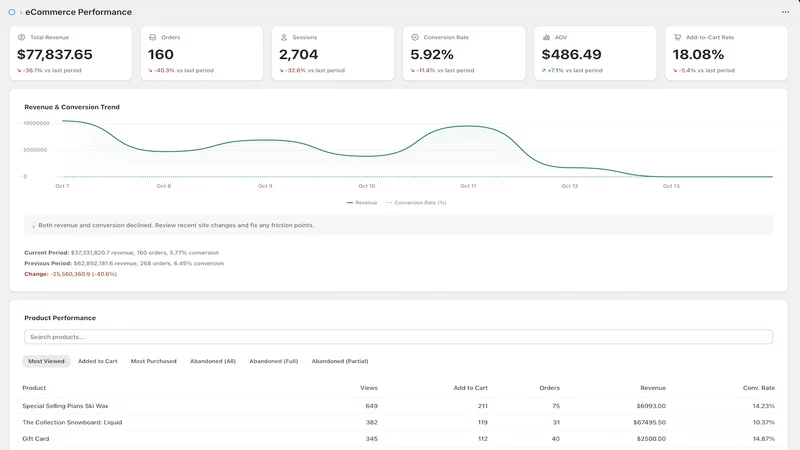Click the 160 orders value
Image resolution: width=800 pixels, height=450 pixels.
[161, 54]
